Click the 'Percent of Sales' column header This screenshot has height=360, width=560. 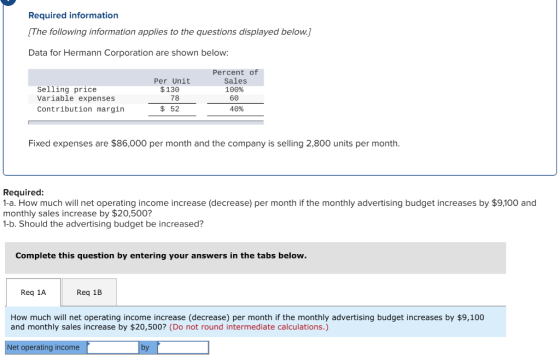click(x=235, y=77)
